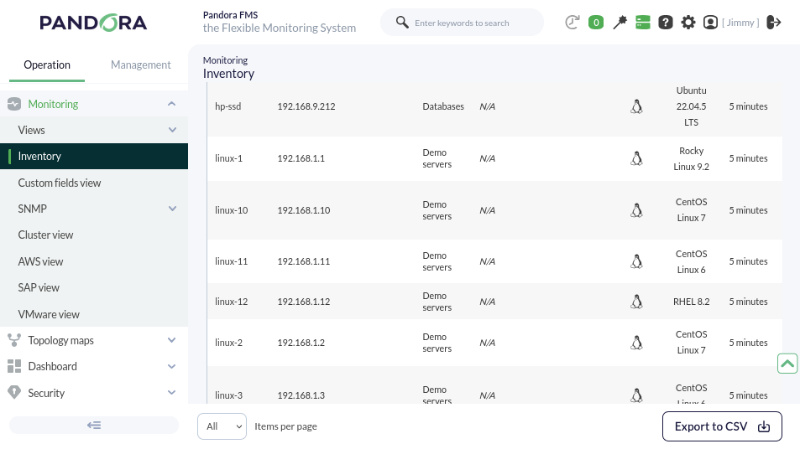The image size is (800, 449).
Task: Click the linux-12 row penguin icon
Action: click(x=636, y=302)
